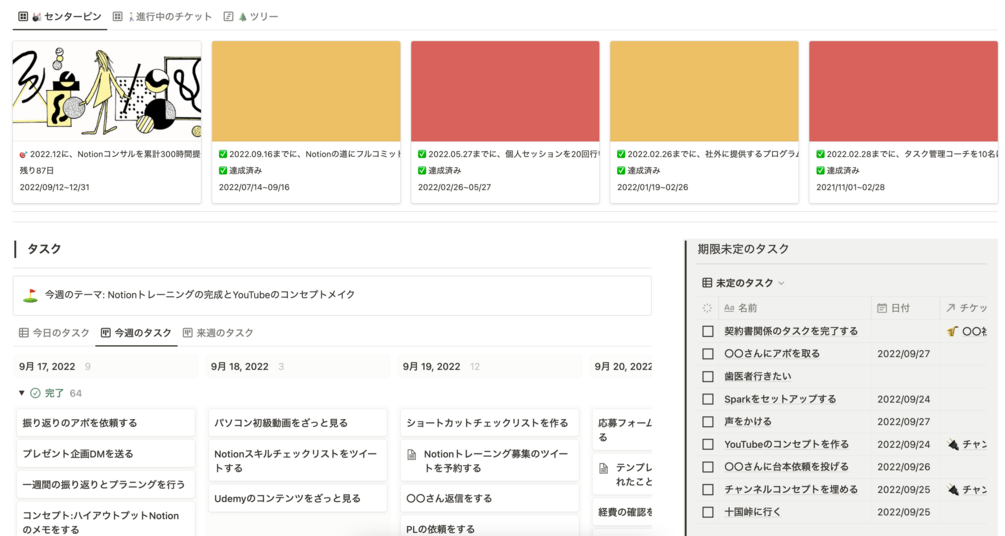Check 声をかける checkbox
The image size is (1005, 536).
tap(708, 422)
